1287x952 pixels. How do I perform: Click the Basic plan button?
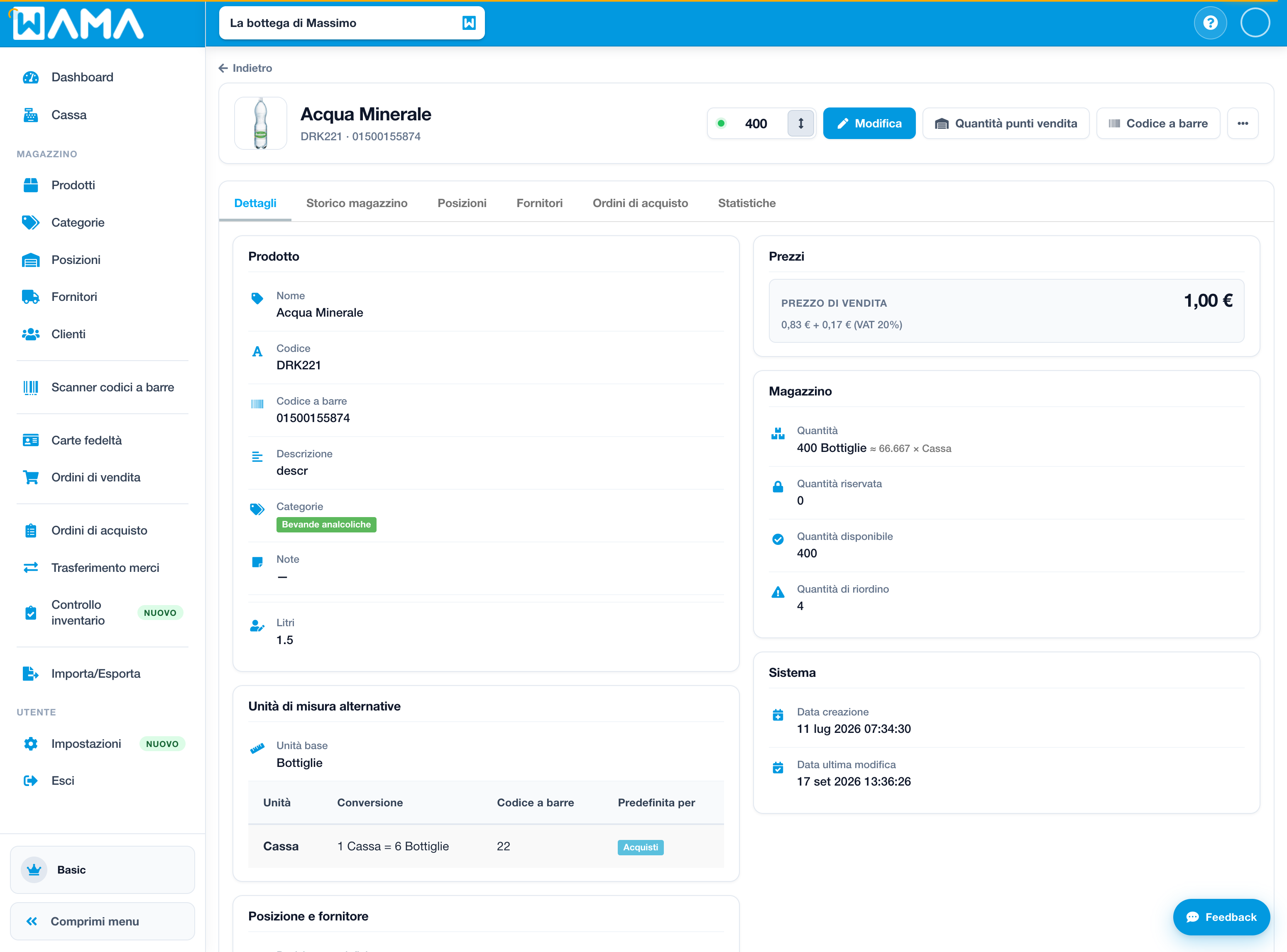tap(103, 869)
